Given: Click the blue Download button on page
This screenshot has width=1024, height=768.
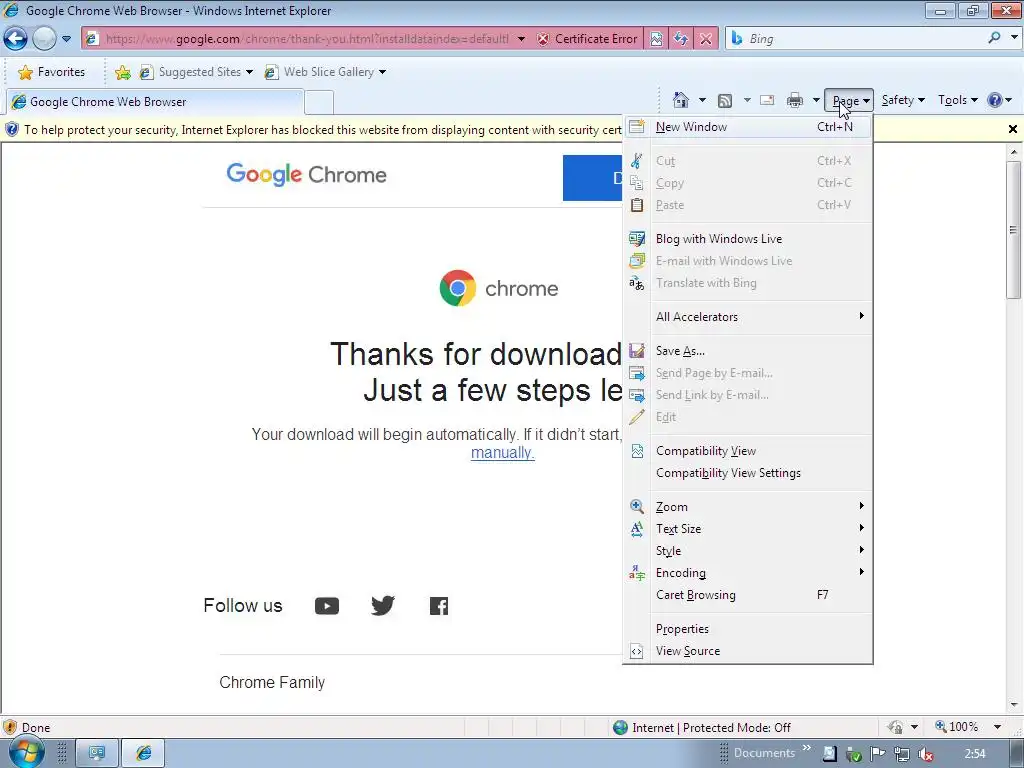Looking at the screenshot, I should pyautogui.click(x=593, y=178).
